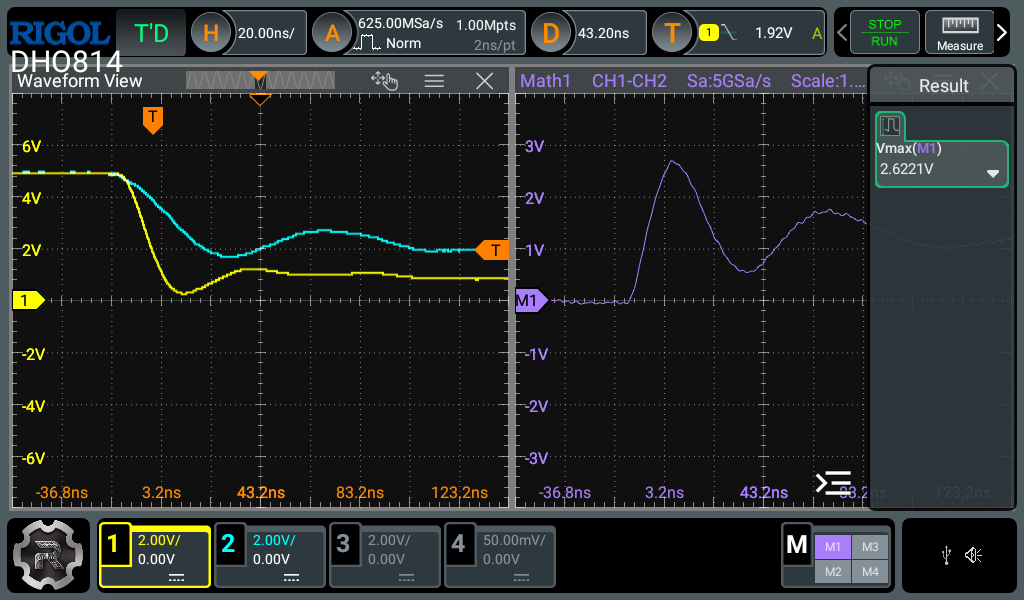Click the orange trigger level marker

coord(492,250)
